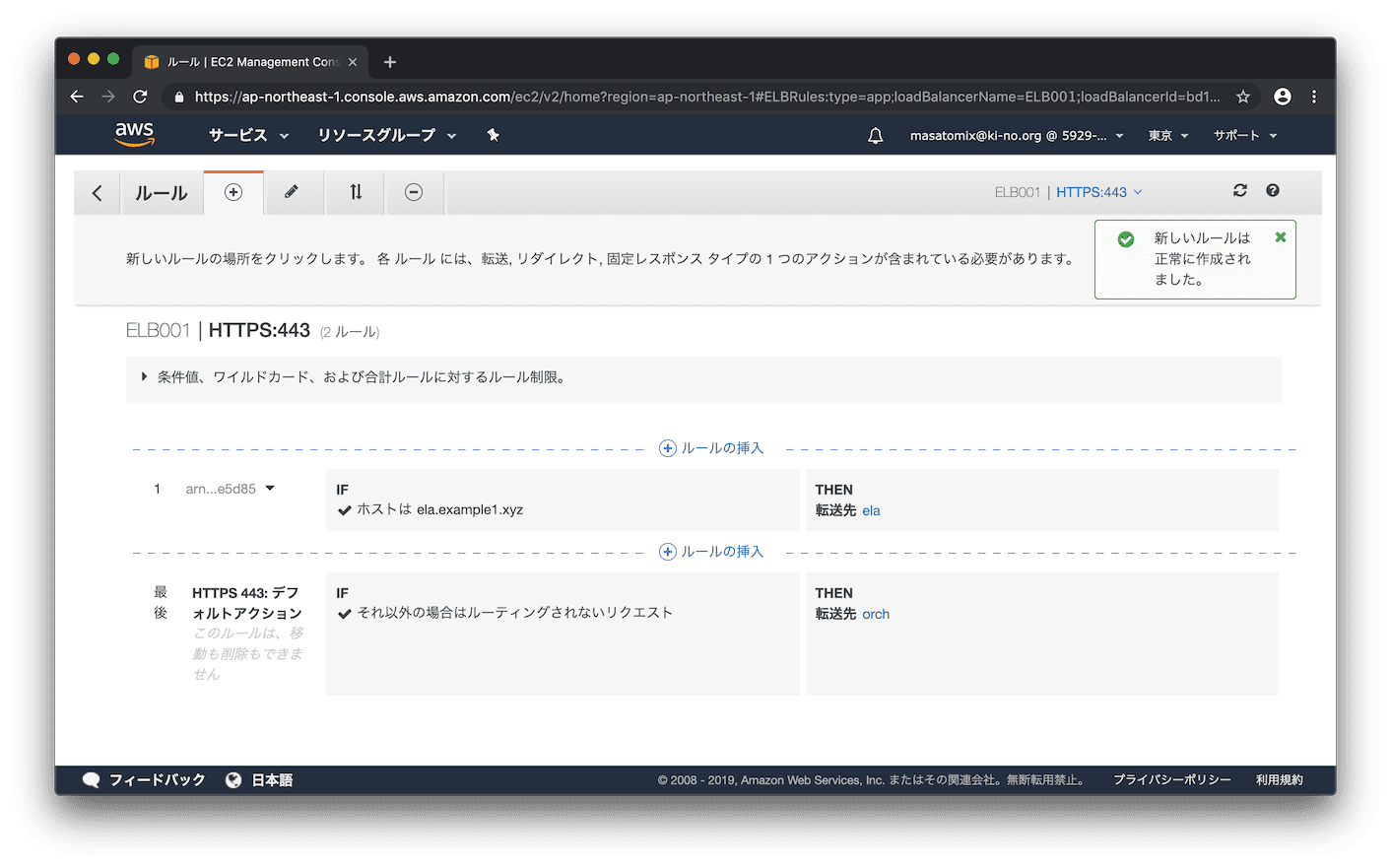Image resolution: width=1391 pixels, height=868 pixels.
Task: Click the globe language icon in footer
Action: (x=233, y=780)
